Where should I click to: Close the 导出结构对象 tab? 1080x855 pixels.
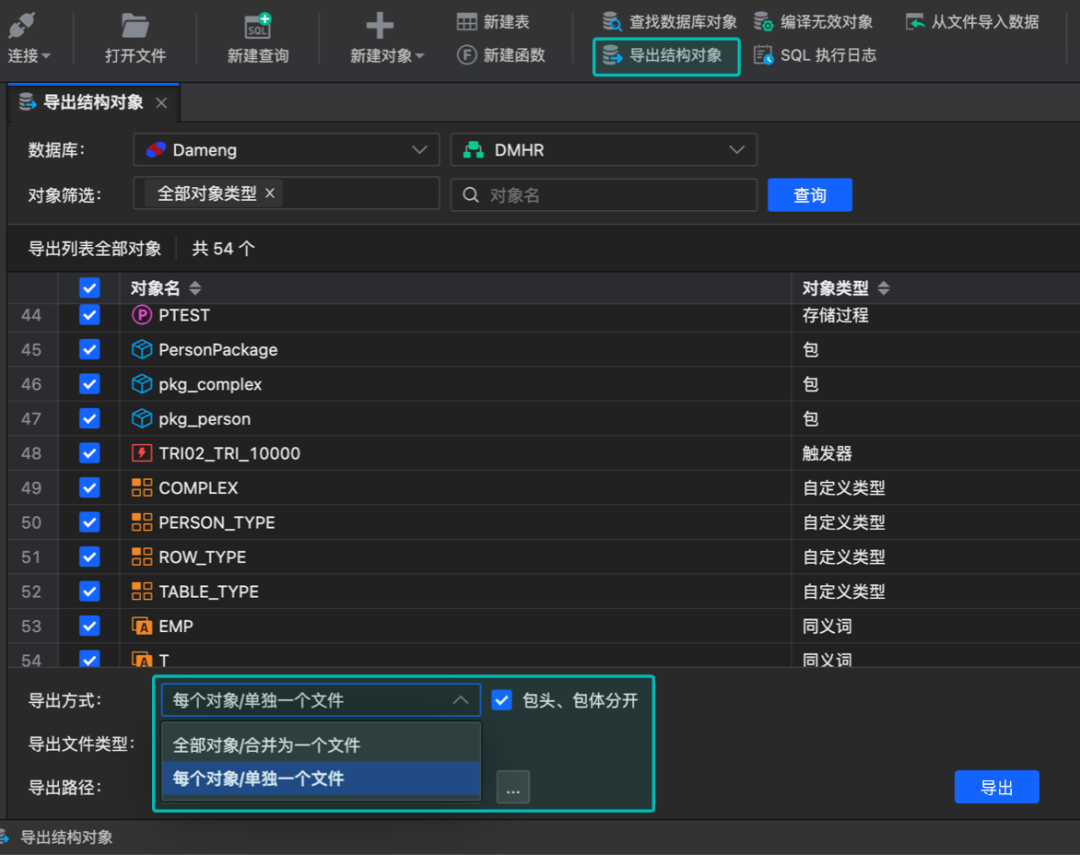[161, 103]
